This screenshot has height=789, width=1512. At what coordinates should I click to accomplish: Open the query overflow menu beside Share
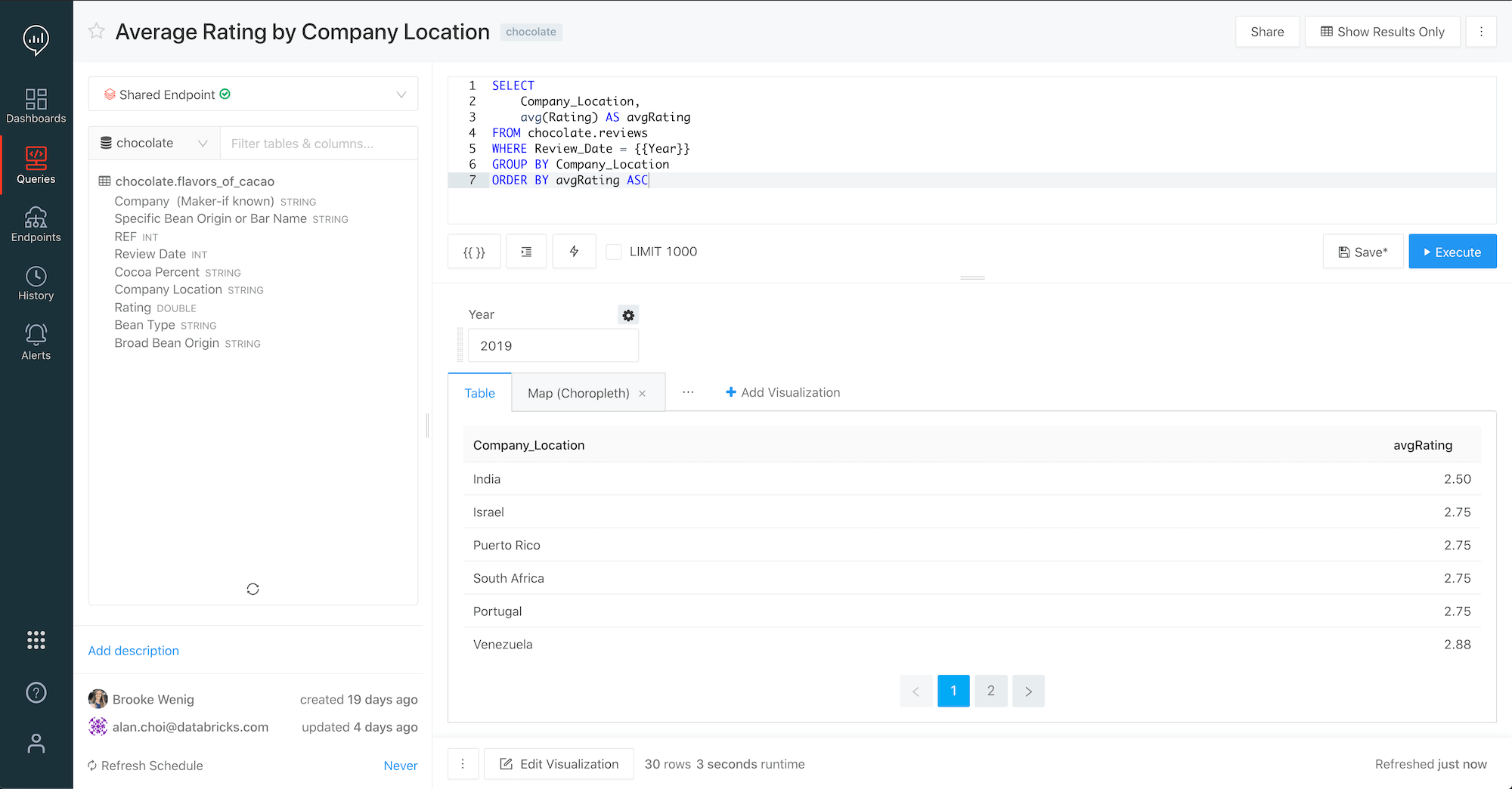pyautogui.click(x=1481, y=31)
